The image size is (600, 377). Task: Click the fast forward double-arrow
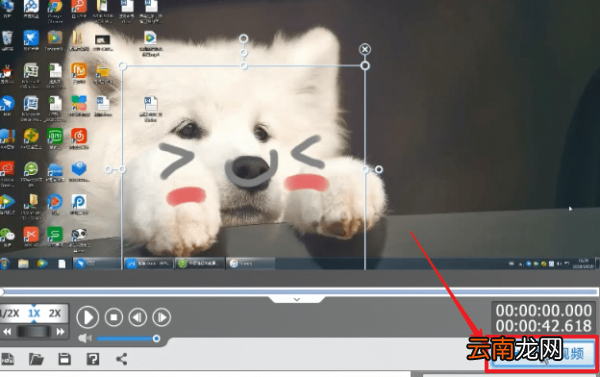coord(60,332)
